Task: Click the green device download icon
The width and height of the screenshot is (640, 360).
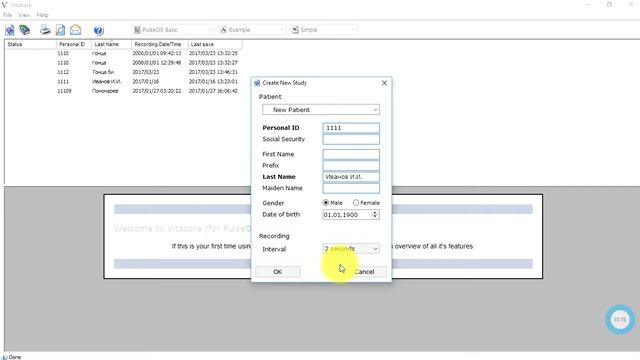Action: 25,30
